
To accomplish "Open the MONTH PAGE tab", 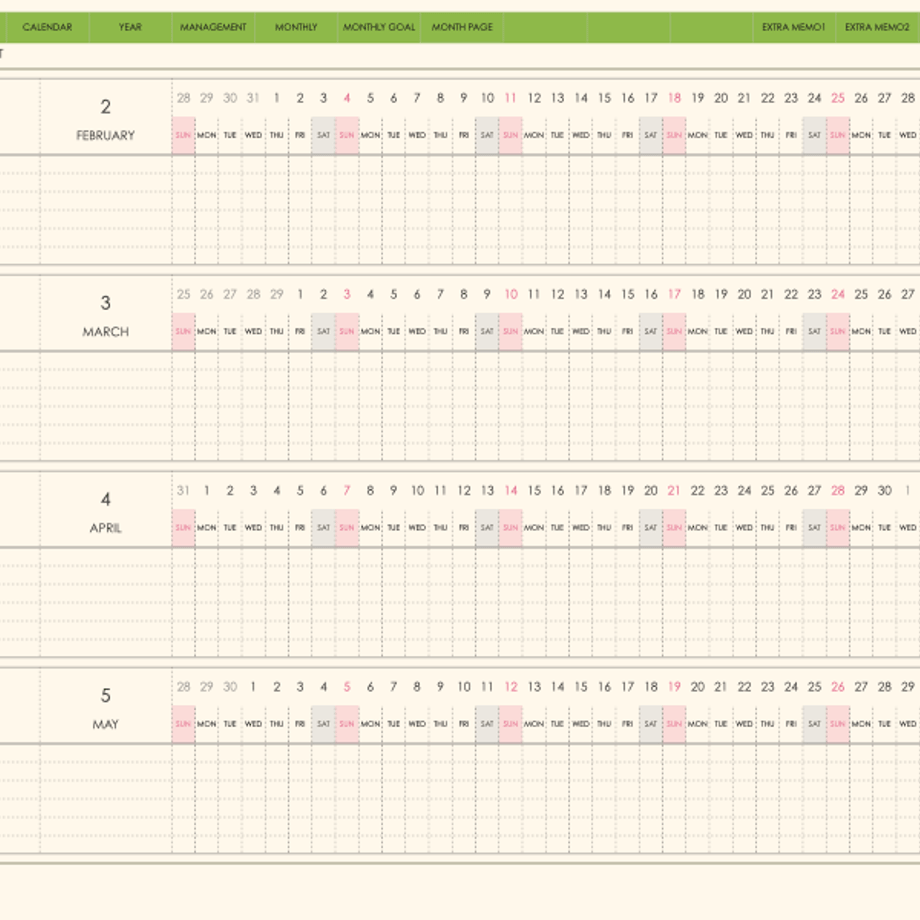I will pos(462,27).
